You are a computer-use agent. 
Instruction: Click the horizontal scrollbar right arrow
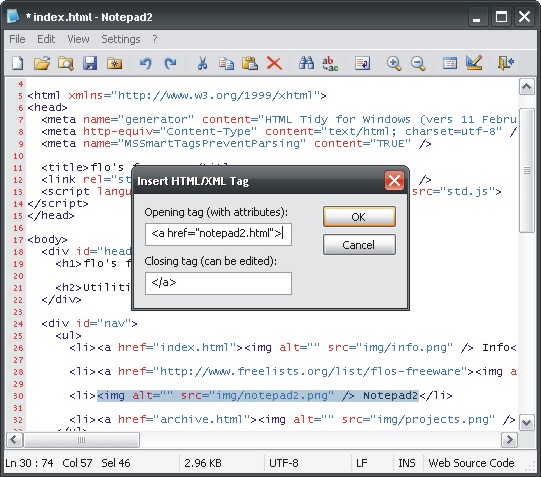click(x=509, y=440)
